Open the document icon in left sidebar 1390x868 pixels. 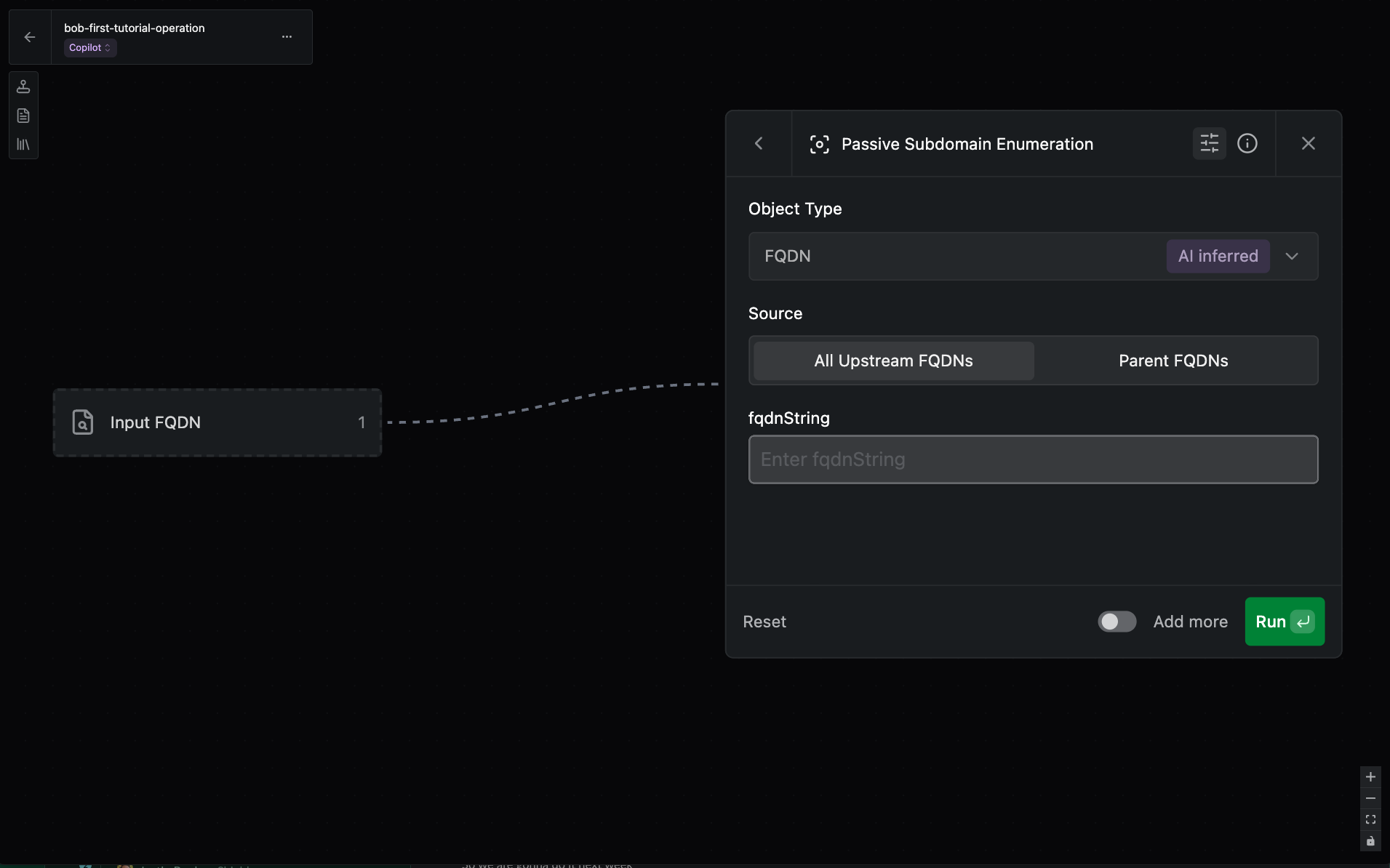(23, 116)
